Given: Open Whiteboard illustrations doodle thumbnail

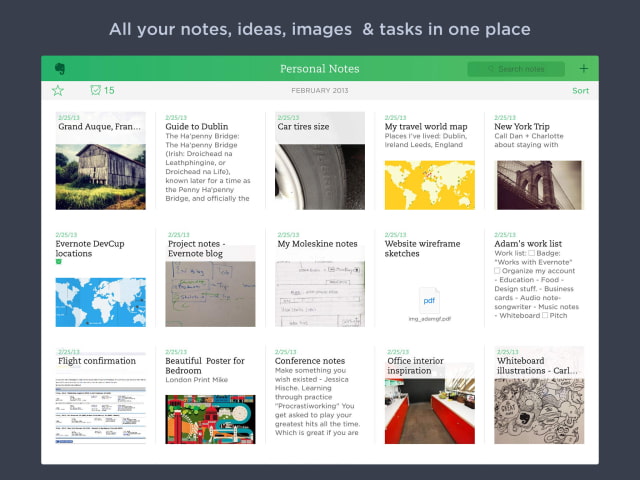Looking at the screenshot, I should point(539,410).
